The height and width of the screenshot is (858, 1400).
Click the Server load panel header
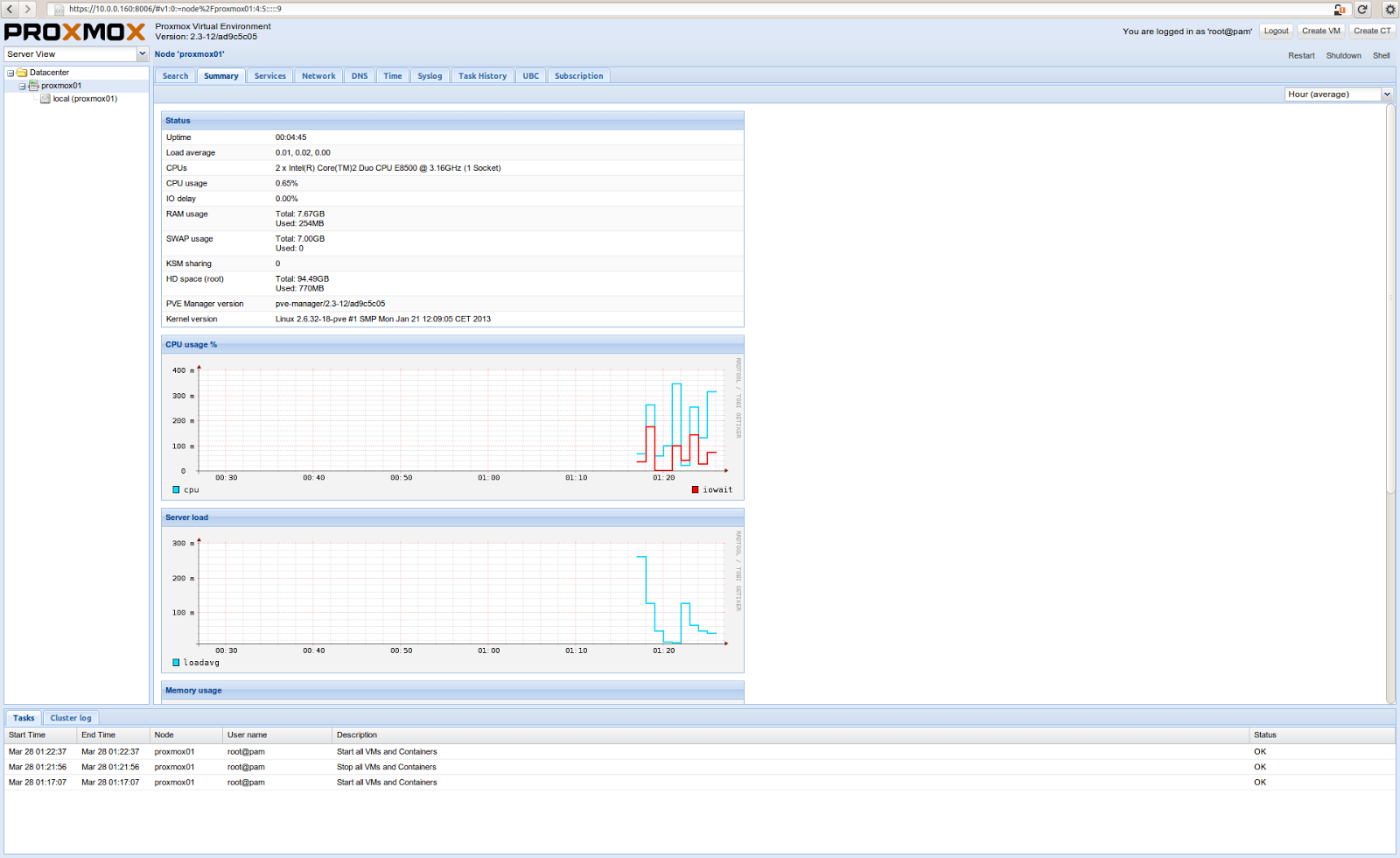452,517
